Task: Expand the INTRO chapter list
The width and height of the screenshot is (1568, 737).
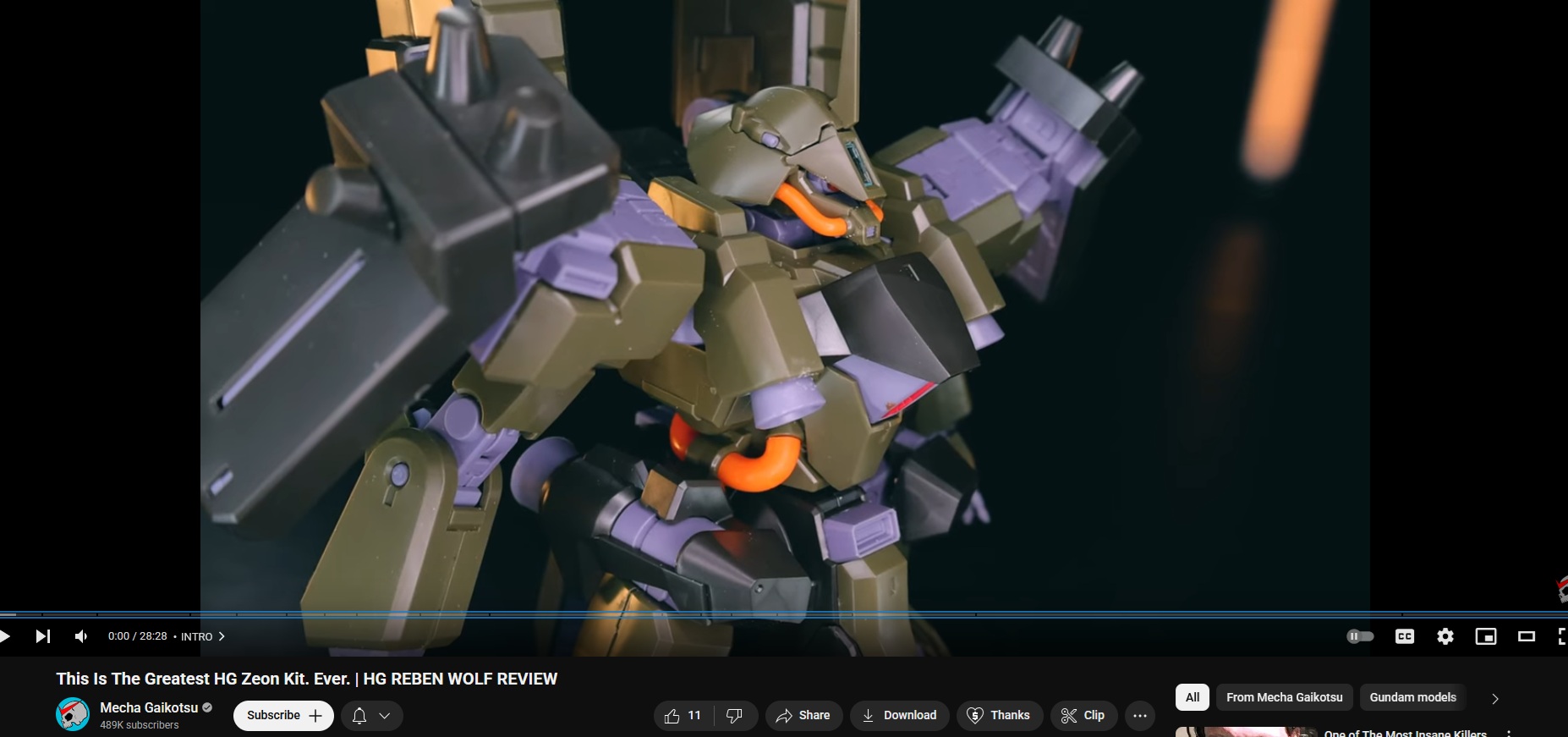Action: 203,636
